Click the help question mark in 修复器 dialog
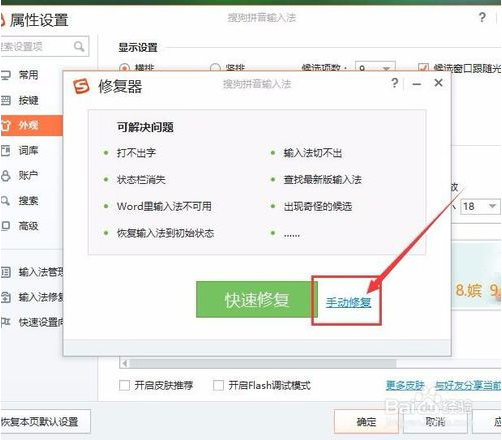Viewport: 502px width, 440px height. [395, 83]
